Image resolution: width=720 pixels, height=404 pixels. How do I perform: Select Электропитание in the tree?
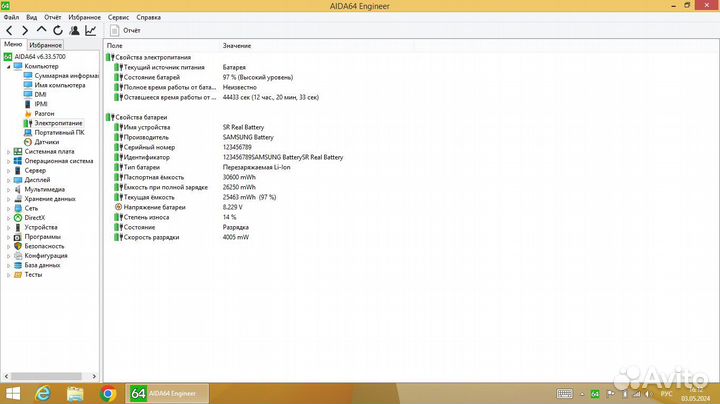(x=58, y=123)
